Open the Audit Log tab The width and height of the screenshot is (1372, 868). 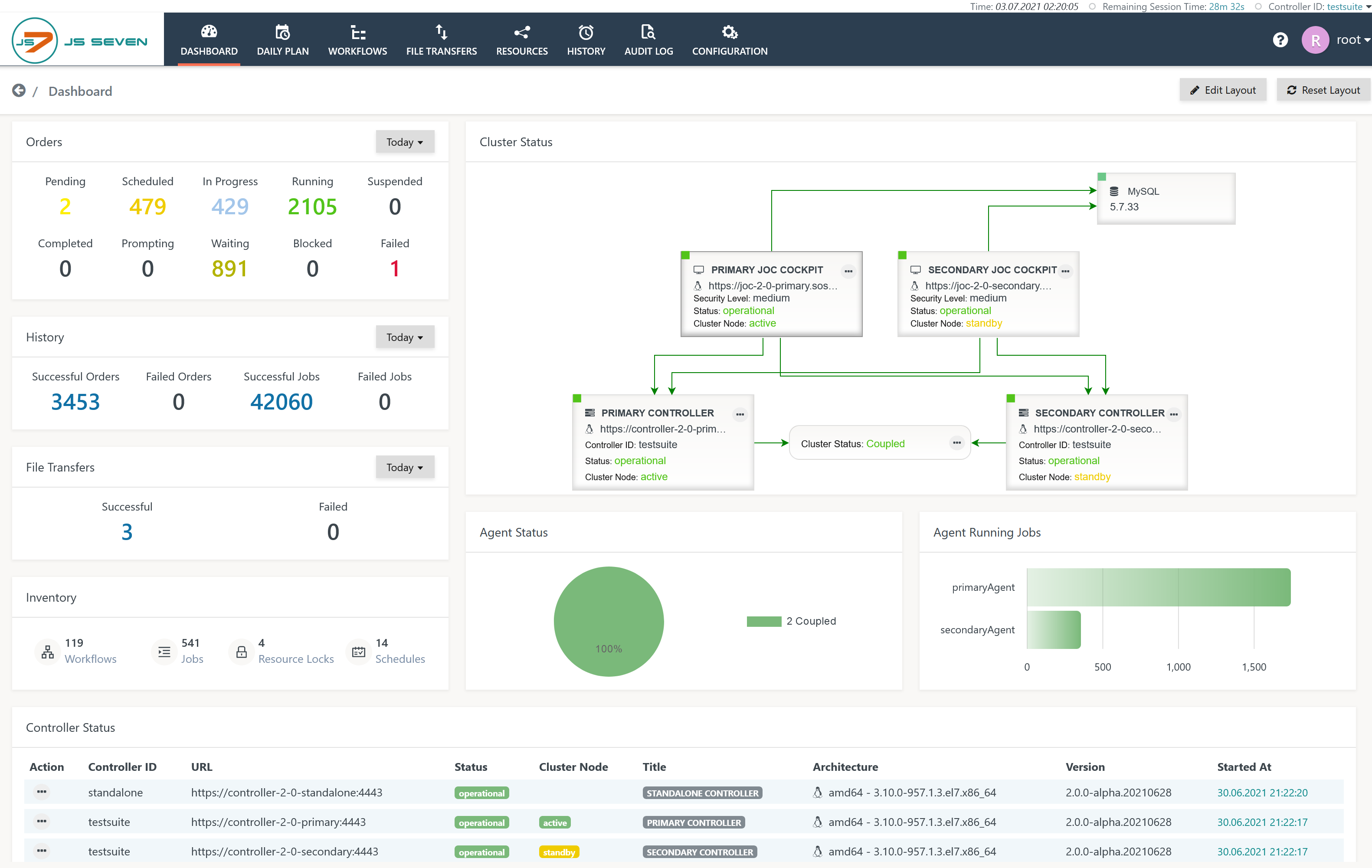click(648, 40)
